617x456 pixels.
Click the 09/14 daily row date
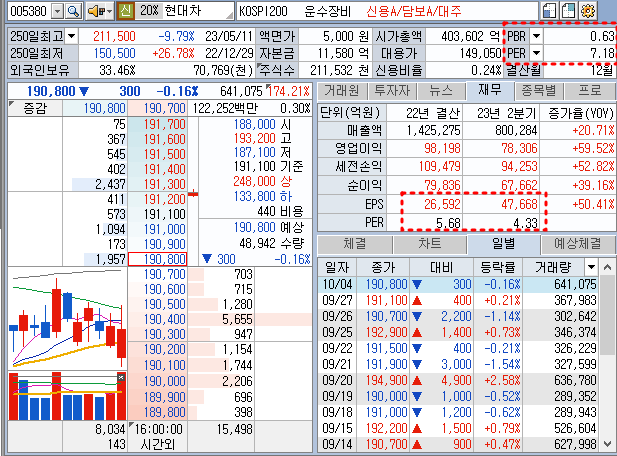[337, 444]
